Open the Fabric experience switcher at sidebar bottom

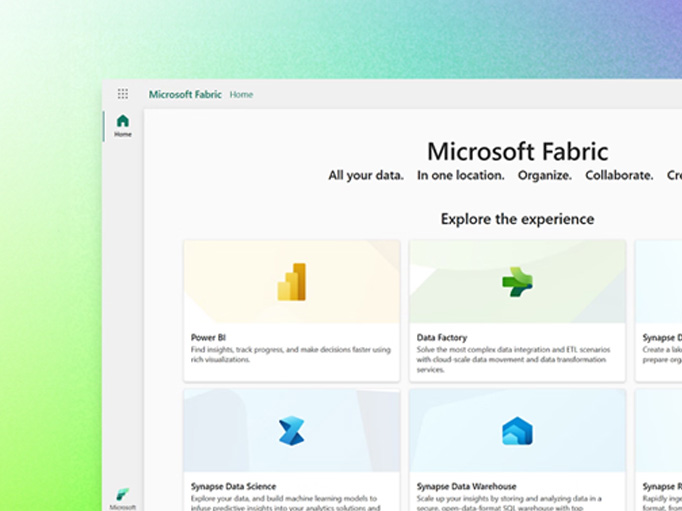click(123, 499)
